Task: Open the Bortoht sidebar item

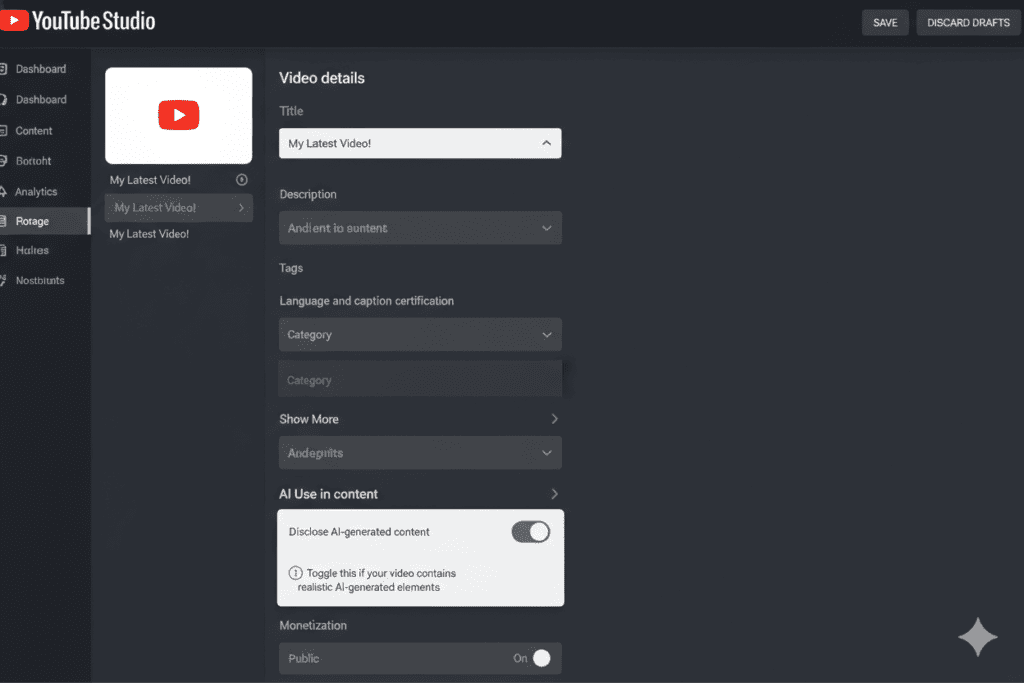Action: (x=33, y=161)
